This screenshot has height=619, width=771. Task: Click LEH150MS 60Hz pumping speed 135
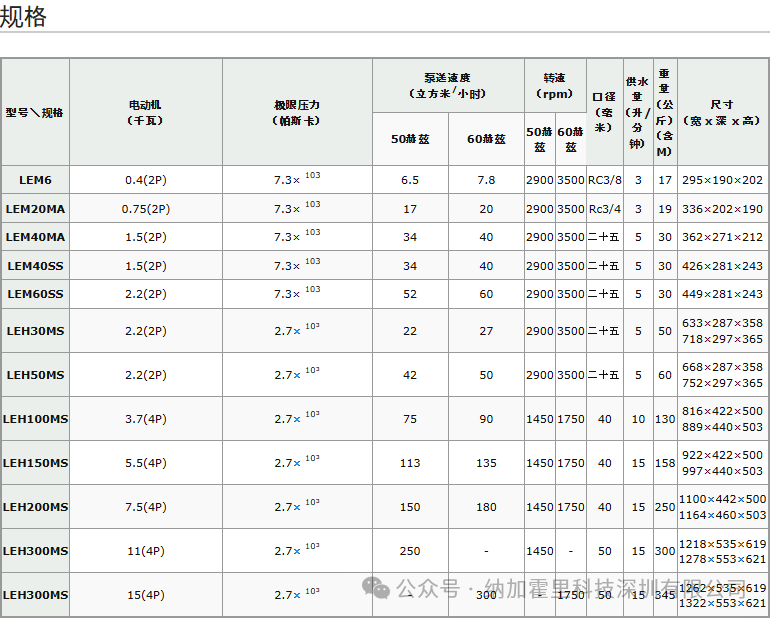tap(486, 463)
